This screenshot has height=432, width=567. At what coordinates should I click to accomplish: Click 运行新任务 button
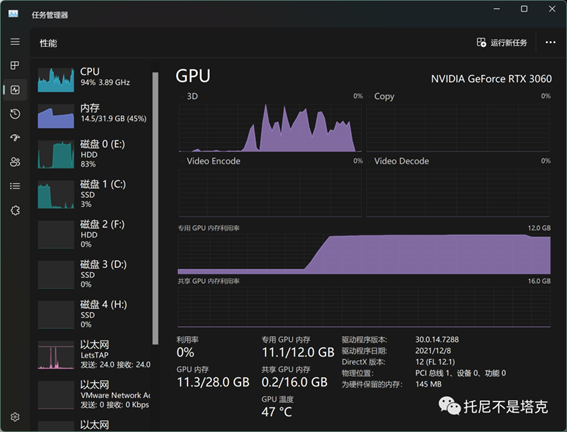click(502, 43)
